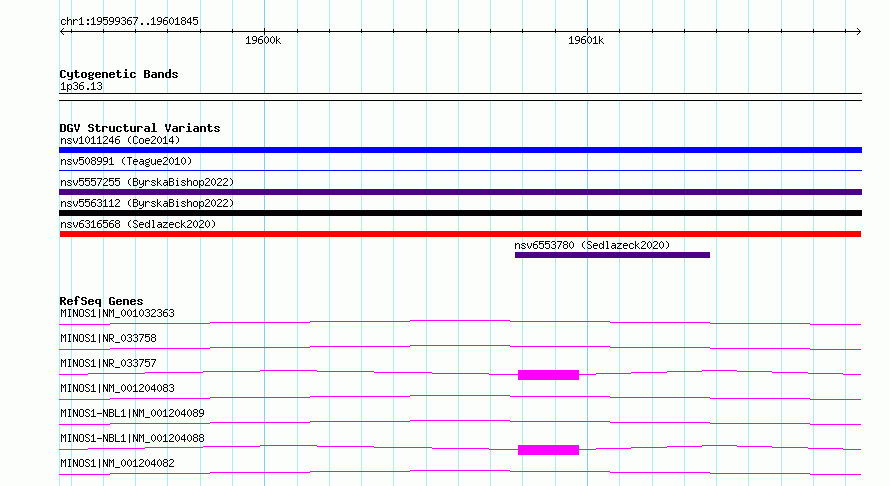Click the 19601k ruler tick label
Viewport: 890px width, 486px height.
click(586, 40)
